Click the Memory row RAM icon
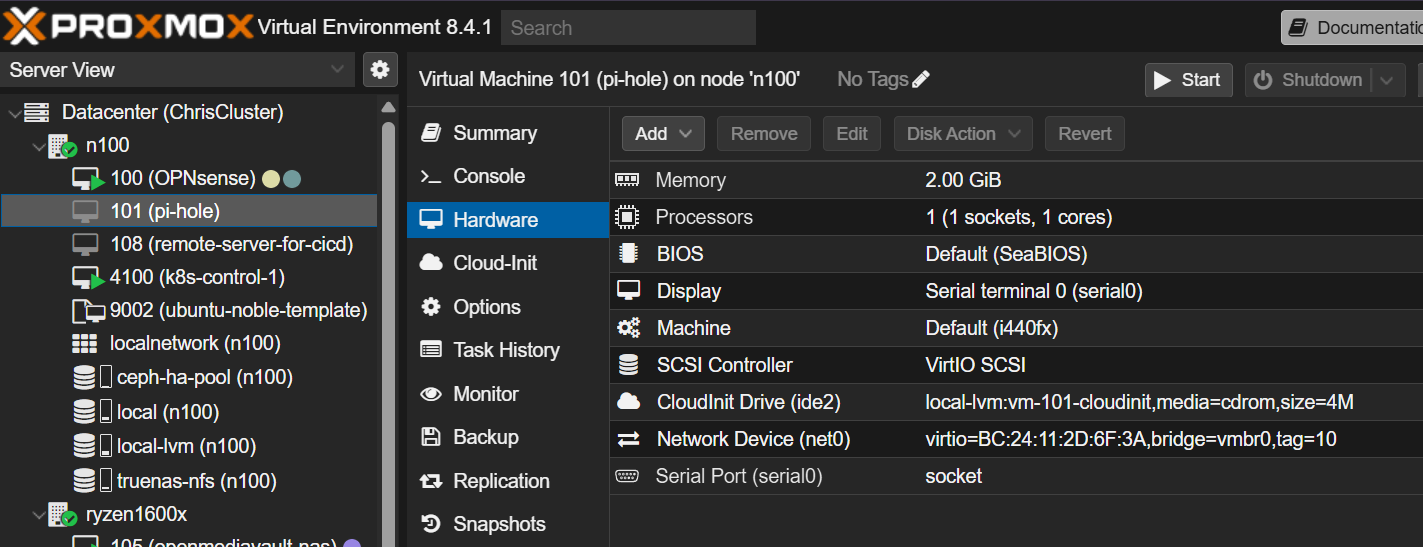Screen dimensions: 1423x547 pyautogui.click(x=627, y=180)
